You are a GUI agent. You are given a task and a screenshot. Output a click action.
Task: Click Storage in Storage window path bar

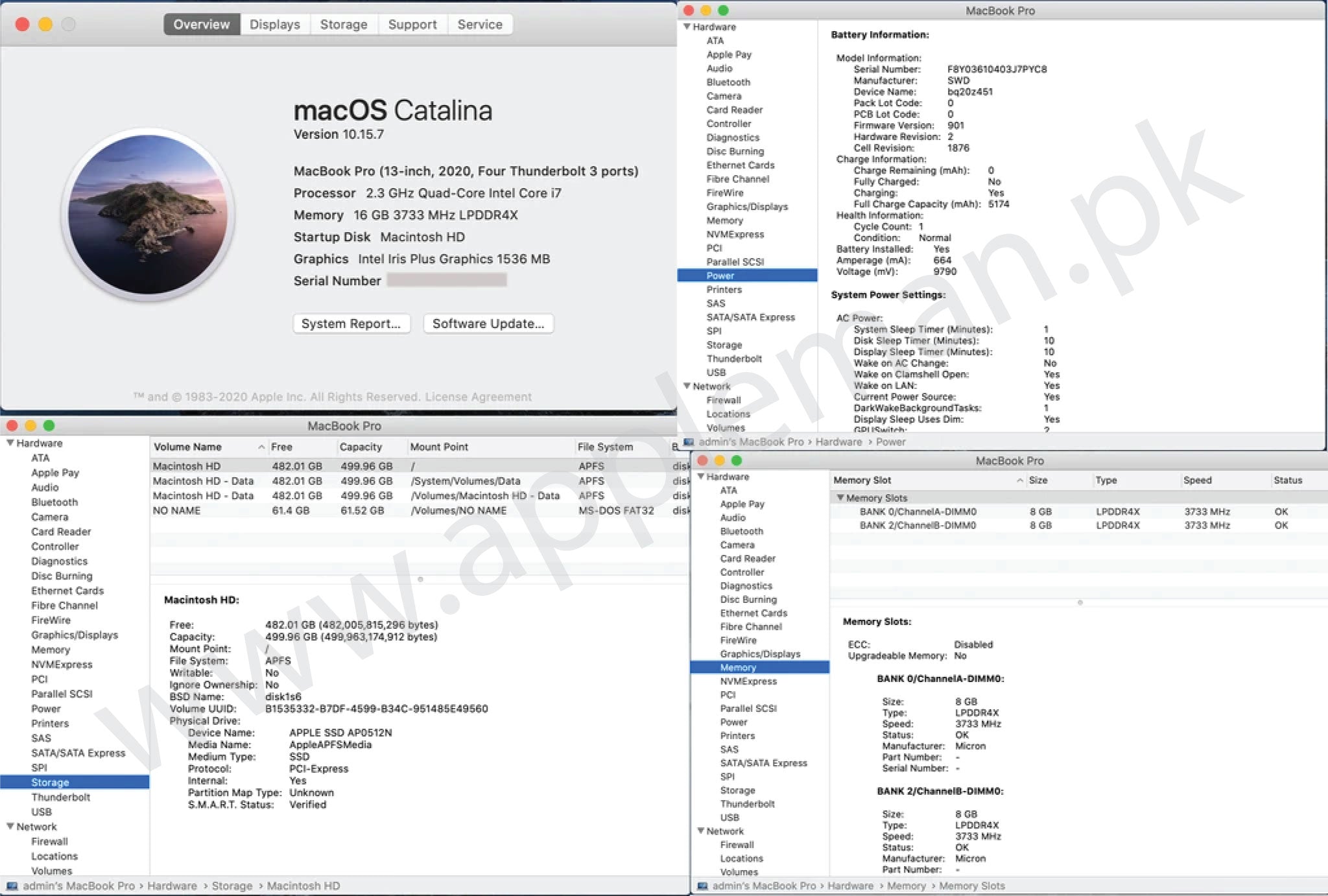coord(232,886)
